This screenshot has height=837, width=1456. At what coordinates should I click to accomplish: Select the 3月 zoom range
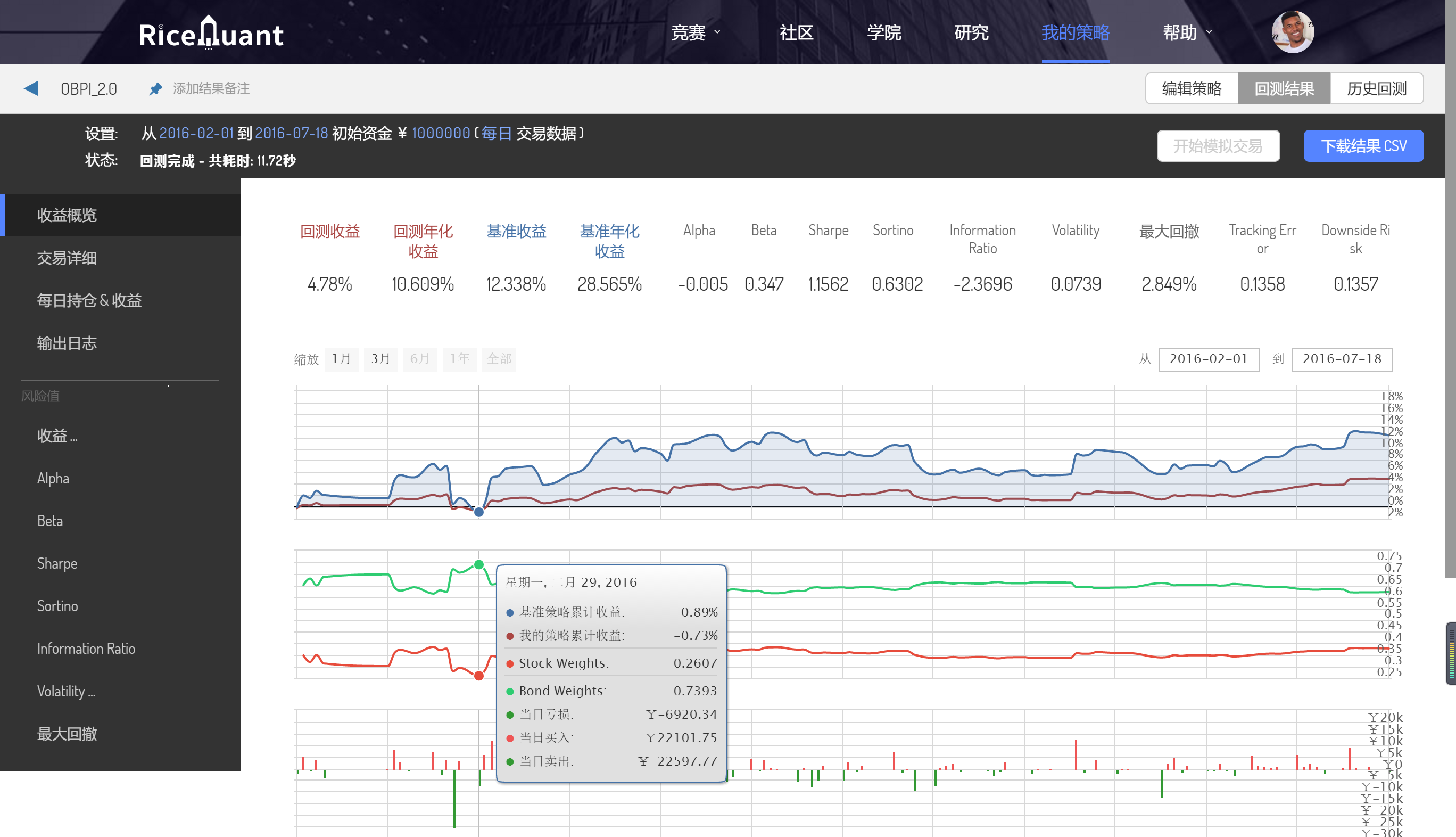pos(380,359)
